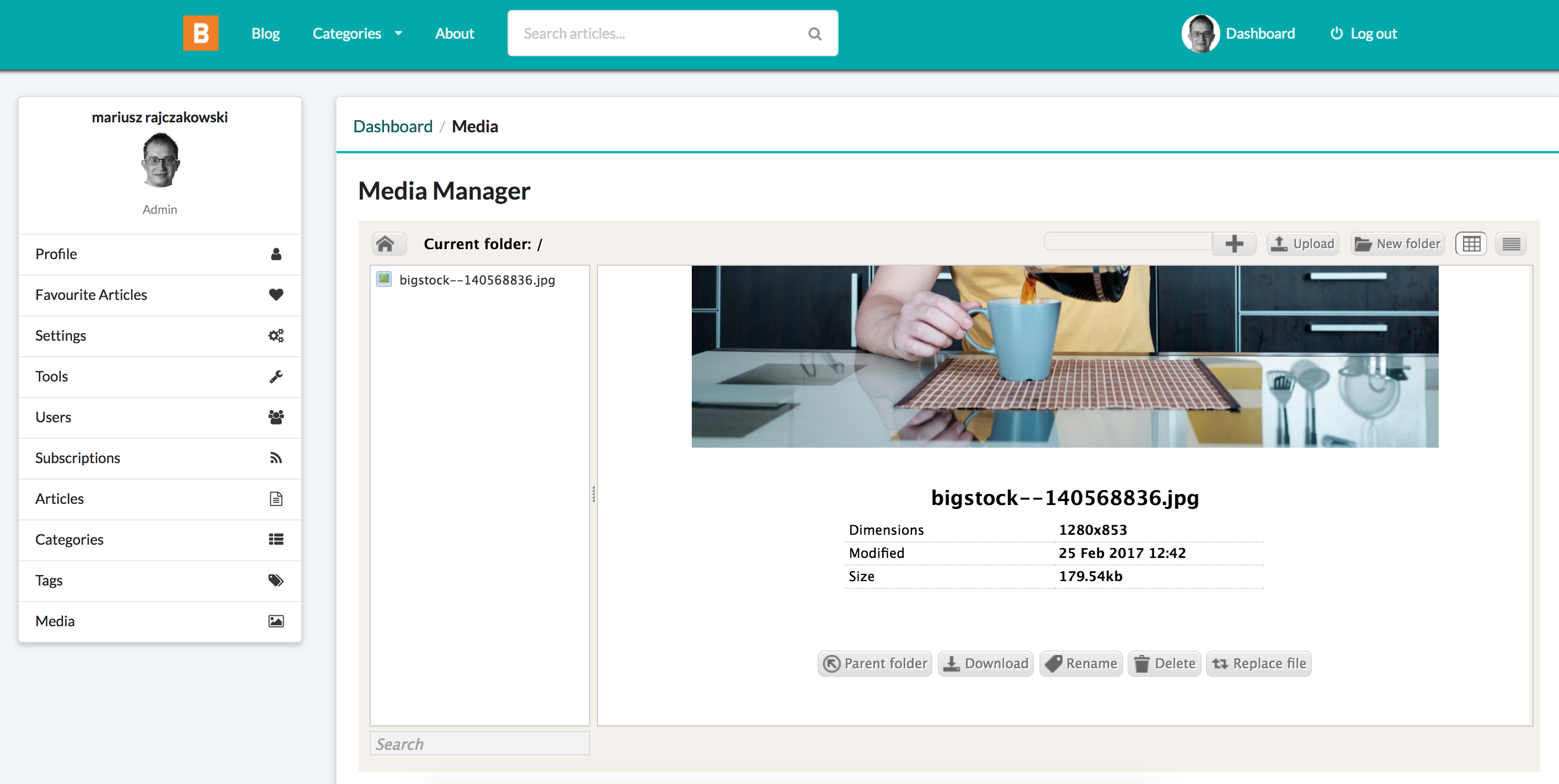The width and height of the screenshot is (1559, 784).
Task: Switch to grid view in Media Manager
Action: click(x=1471, y=243)
